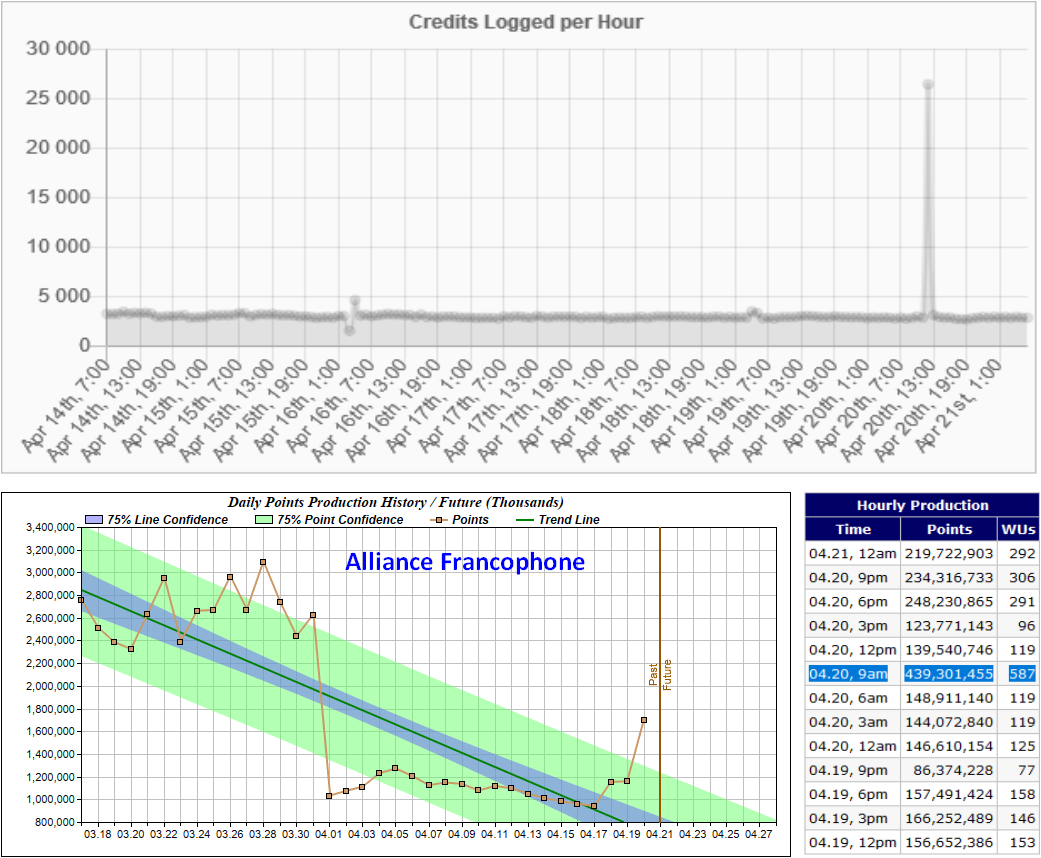Click the Time column header
1041x858 pixels.
click(x=853, y=529)
